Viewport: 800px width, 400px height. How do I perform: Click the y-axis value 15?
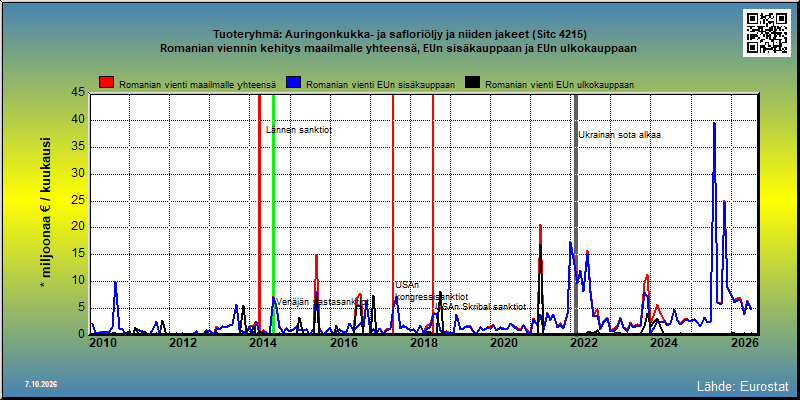tap(78, 254)
